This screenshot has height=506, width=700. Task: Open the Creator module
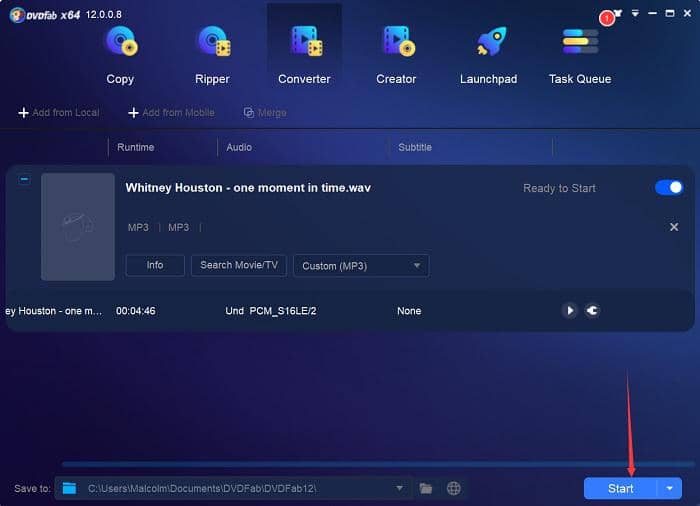396,55
